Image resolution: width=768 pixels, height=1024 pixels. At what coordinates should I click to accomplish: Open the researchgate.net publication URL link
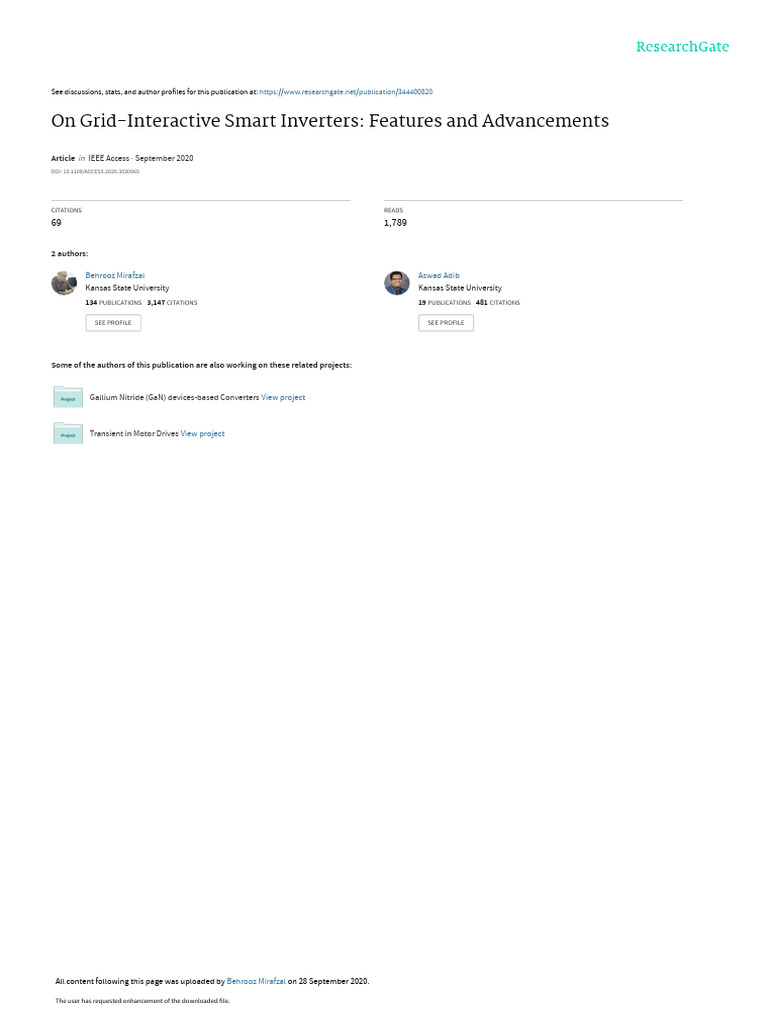[x=345, y=92]
